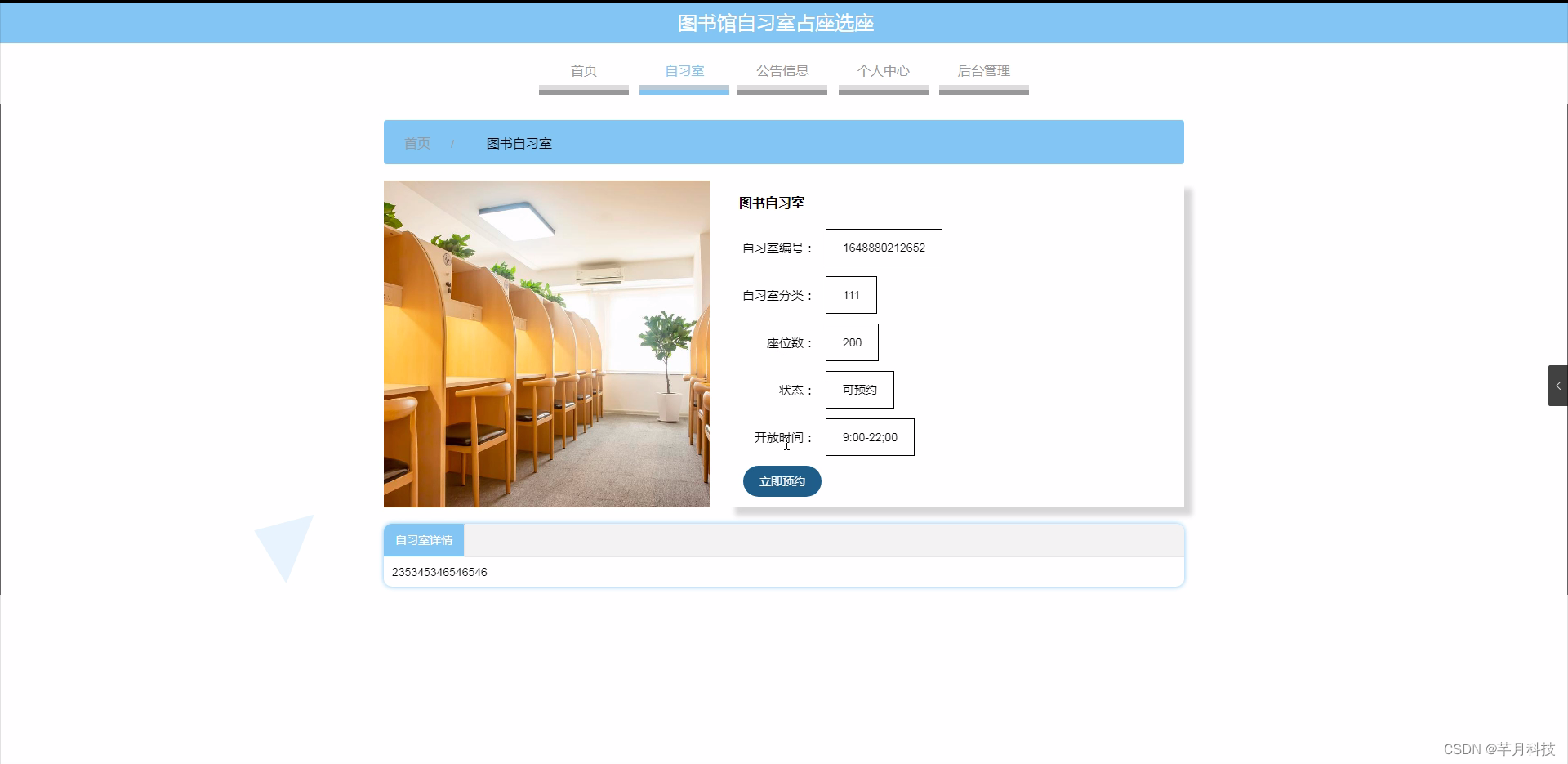The width and height of the screenshot is (1568, 764).
Task: Click the 首页 breadcrumb link
Action: coord(416,143)
